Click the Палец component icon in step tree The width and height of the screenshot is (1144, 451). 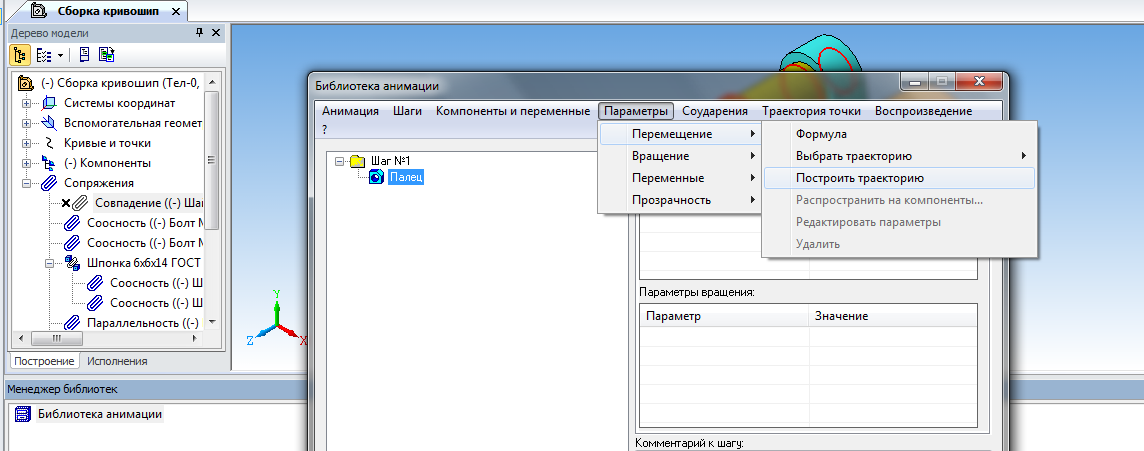coord(377,177)
